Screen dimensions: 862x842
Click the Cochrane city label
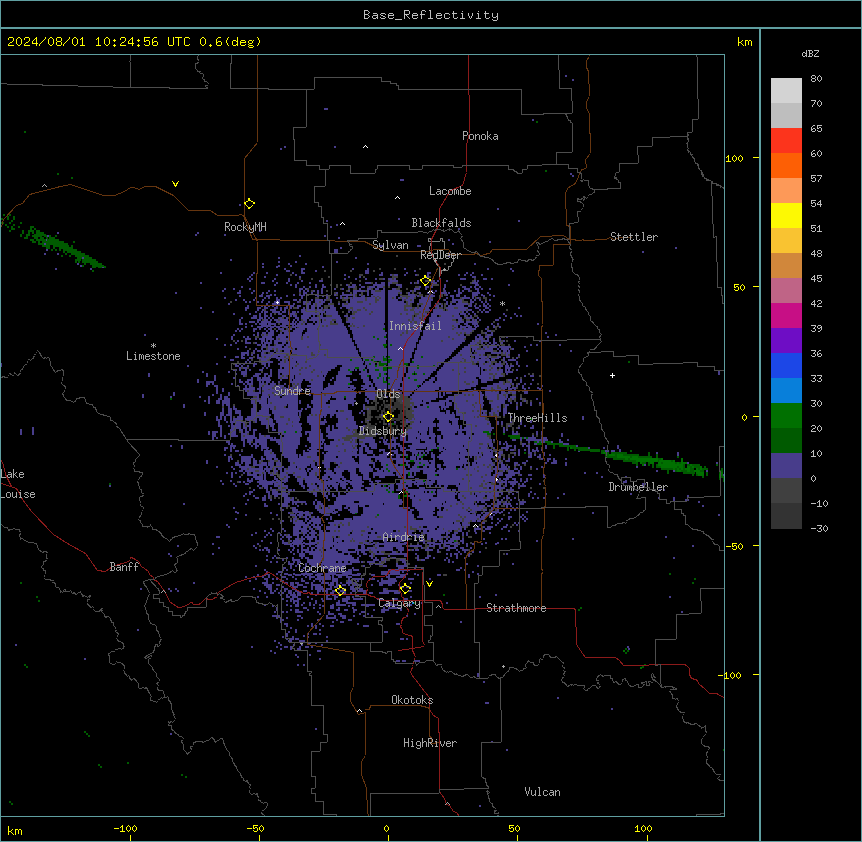[322, 568]
